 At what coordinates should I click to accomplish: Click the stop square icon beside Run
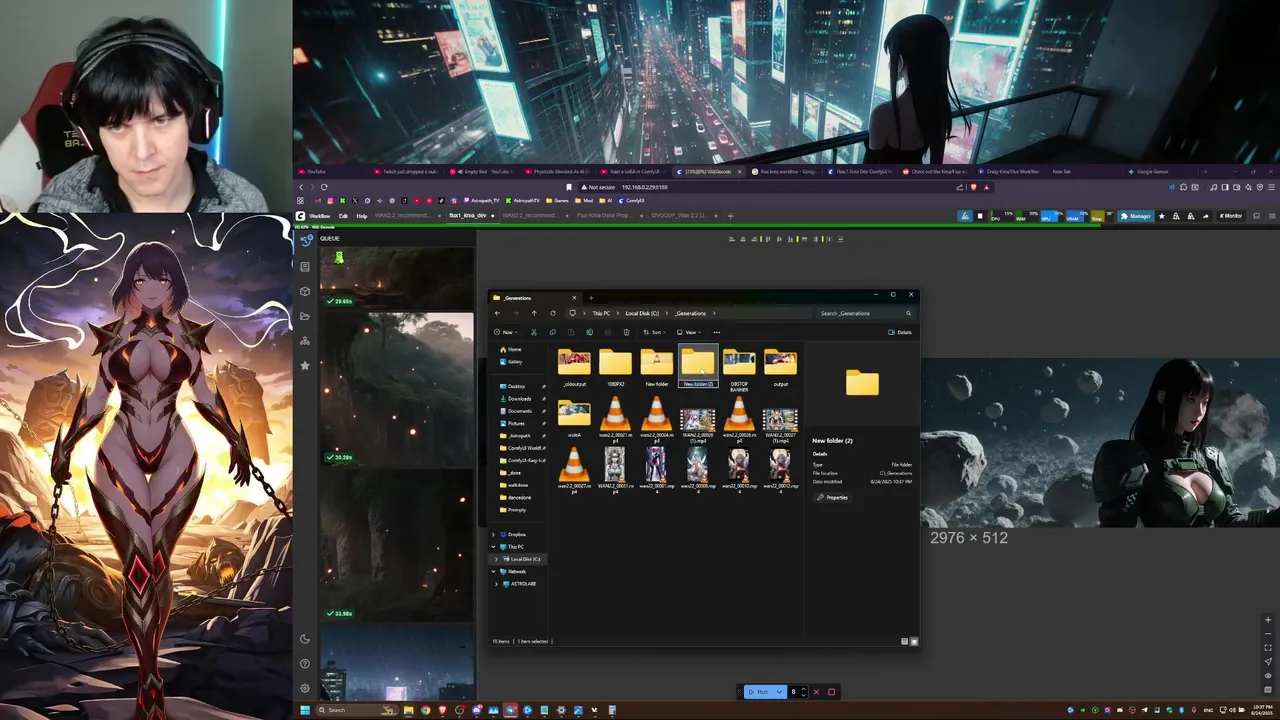tap(831, 692)
